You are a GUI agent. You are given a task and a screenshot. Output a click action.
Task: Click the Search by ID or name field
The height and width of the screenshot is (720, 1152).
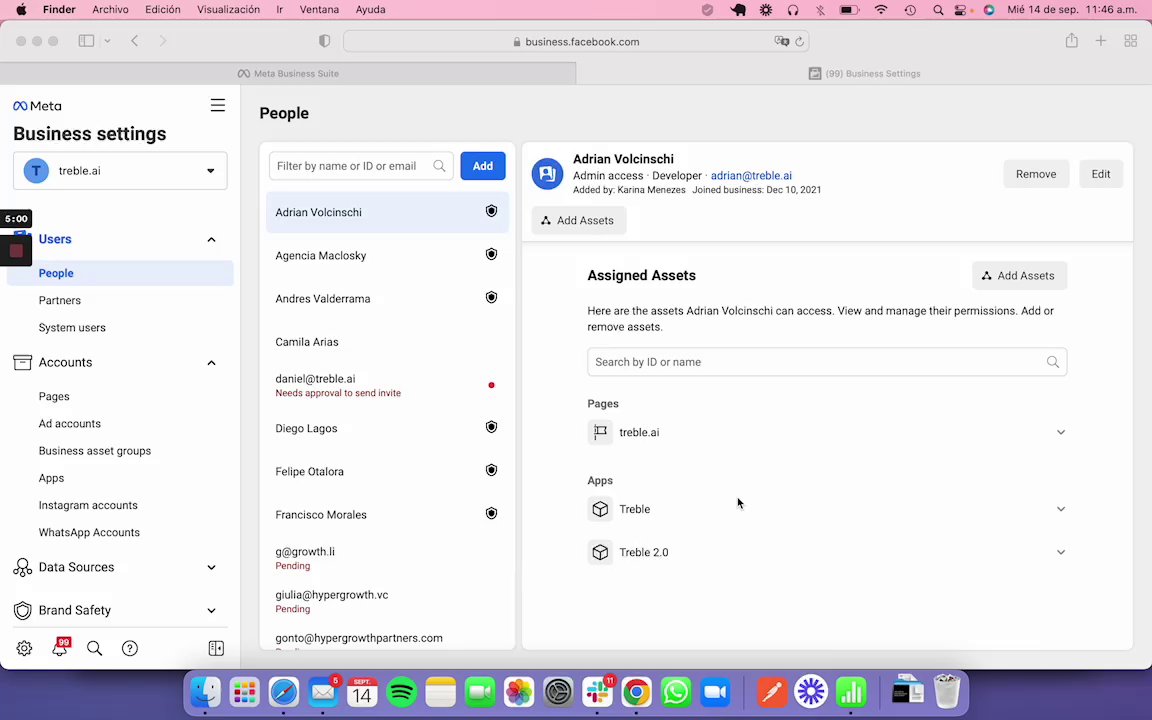point(827,361)
